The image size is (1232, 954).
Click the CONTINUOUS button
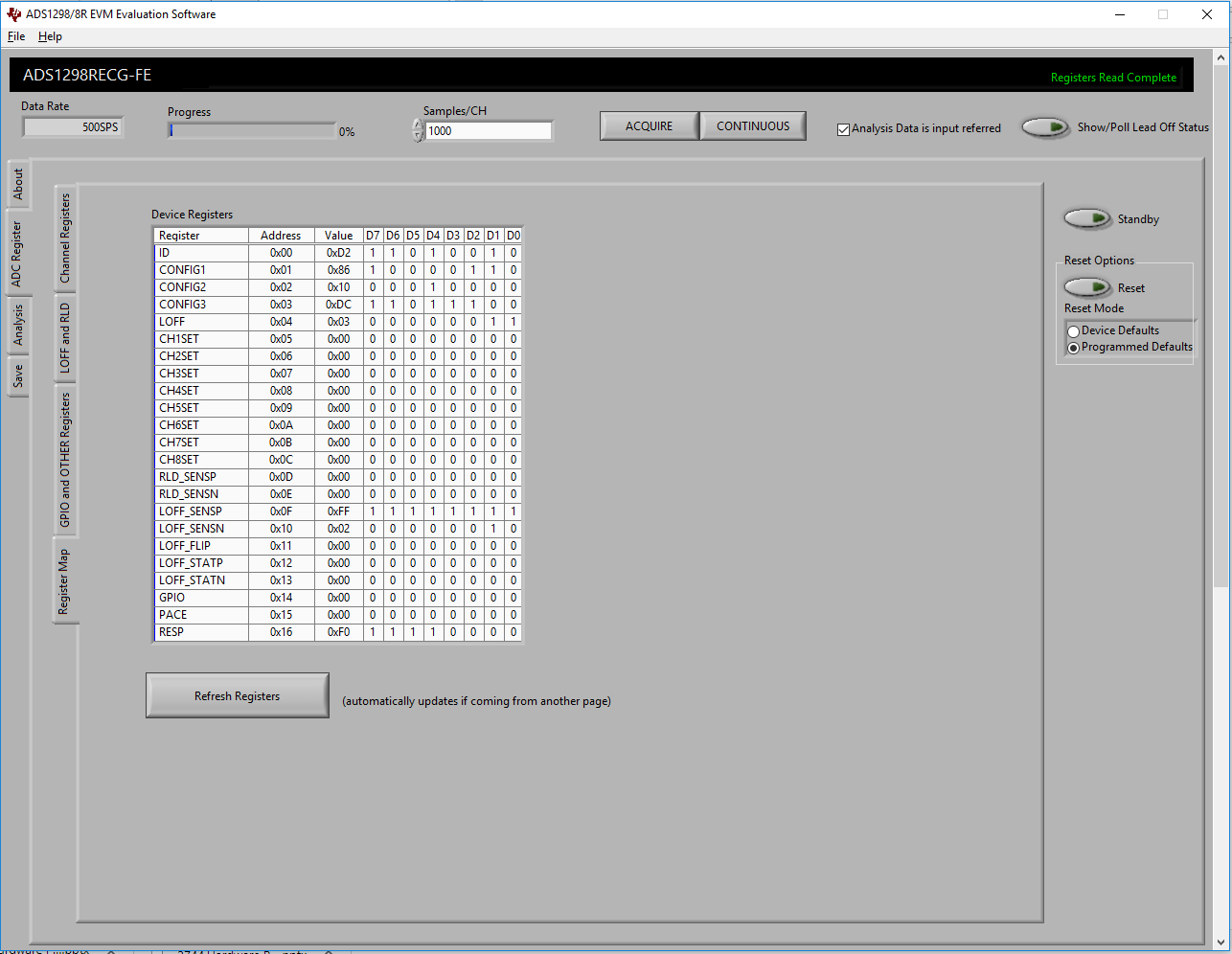(753, 126)
